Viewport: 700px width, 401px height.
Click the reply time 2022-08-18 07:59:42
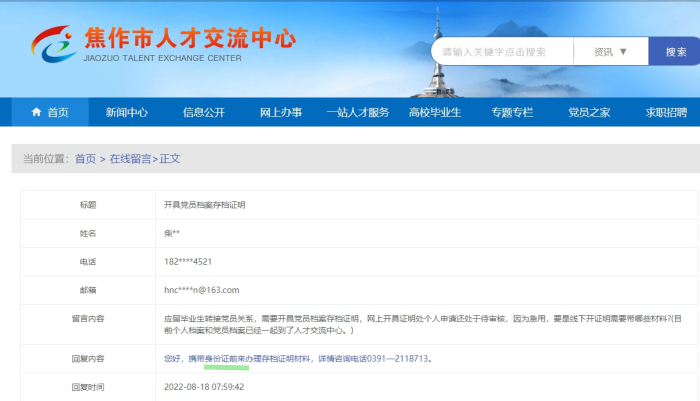tap(204, 387)
